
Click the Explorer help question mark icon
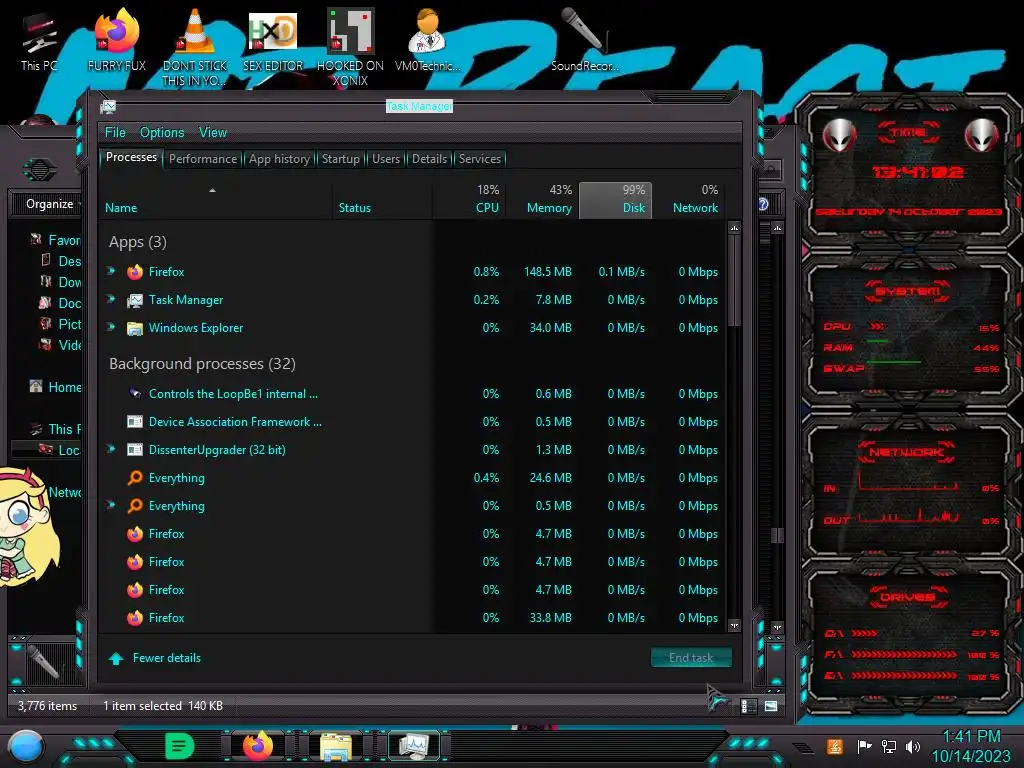[763, 204]
